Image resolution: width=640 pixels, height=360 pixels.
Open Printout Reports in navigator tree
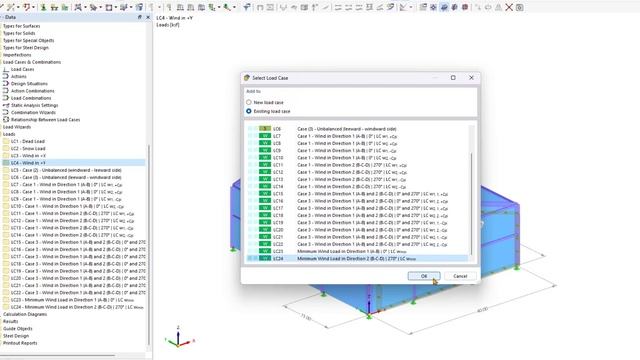20,343
